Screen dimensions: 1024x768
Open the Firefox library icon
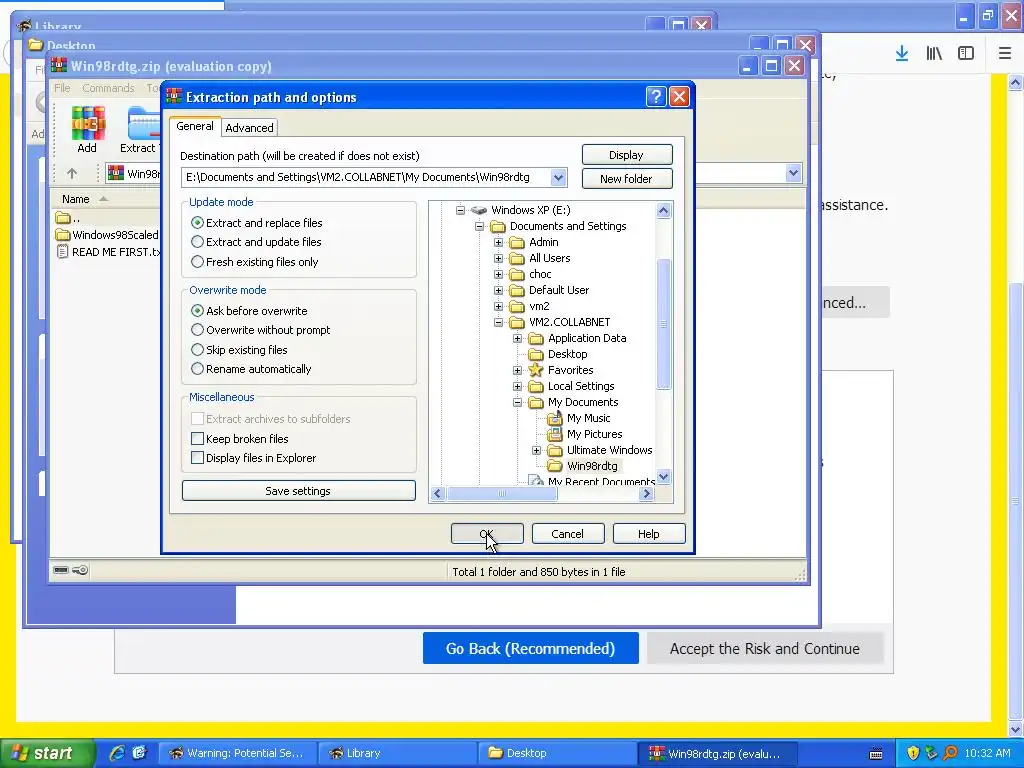(x=934, y=54)
